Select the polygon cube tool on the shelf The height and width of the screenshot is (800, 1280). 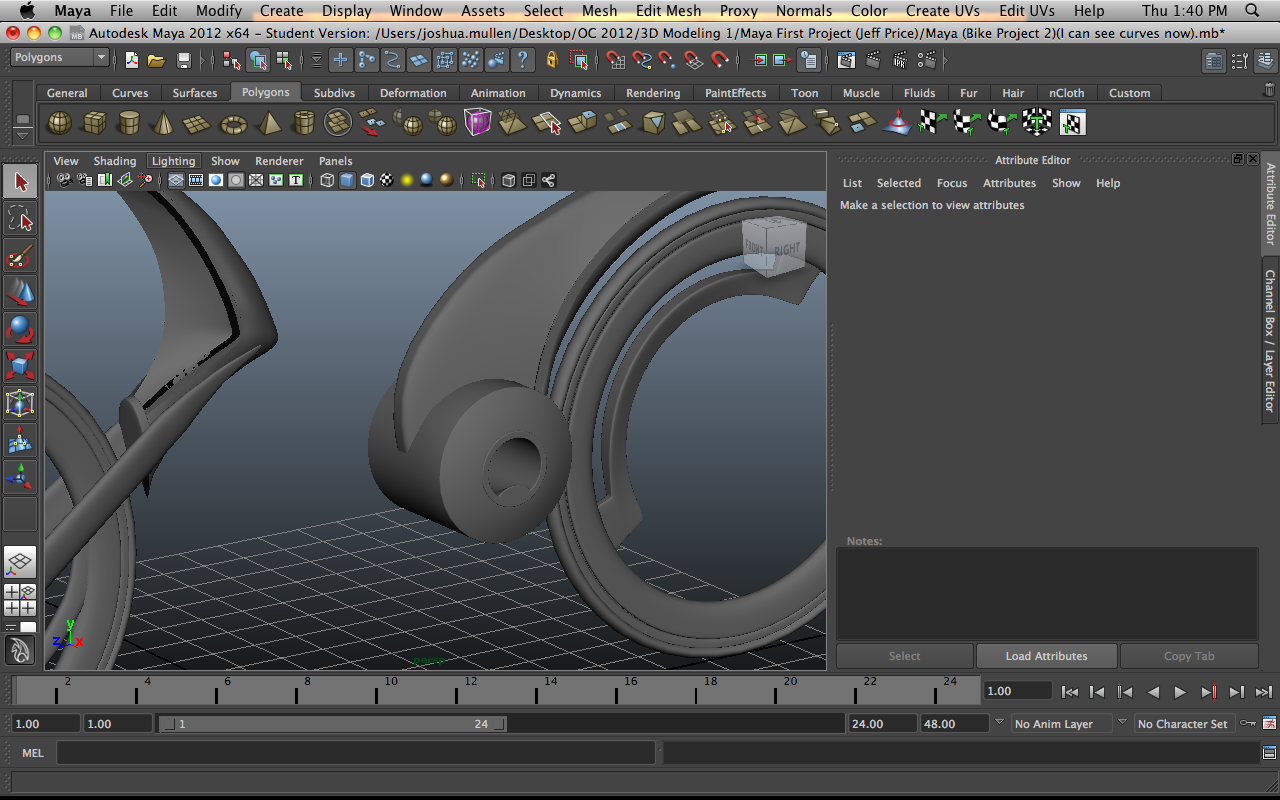click(95, 122)
